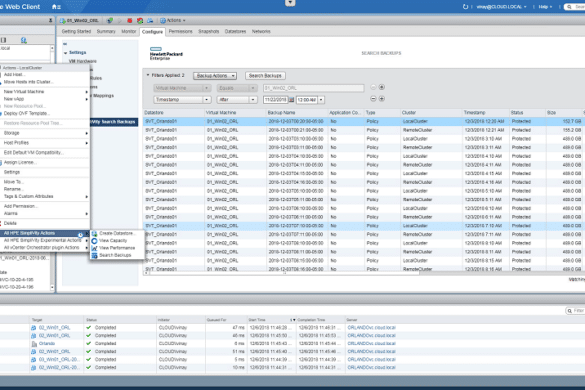
Task: Click plus icon on Virtual Machine filter row
Action: click(x=382, y=87)
